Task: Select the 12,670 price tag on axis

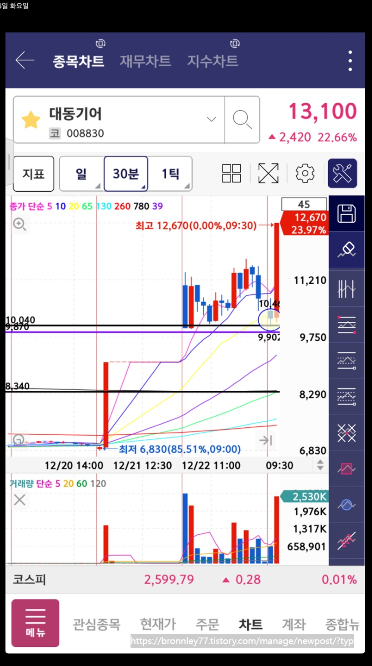Action: [304, 223]
